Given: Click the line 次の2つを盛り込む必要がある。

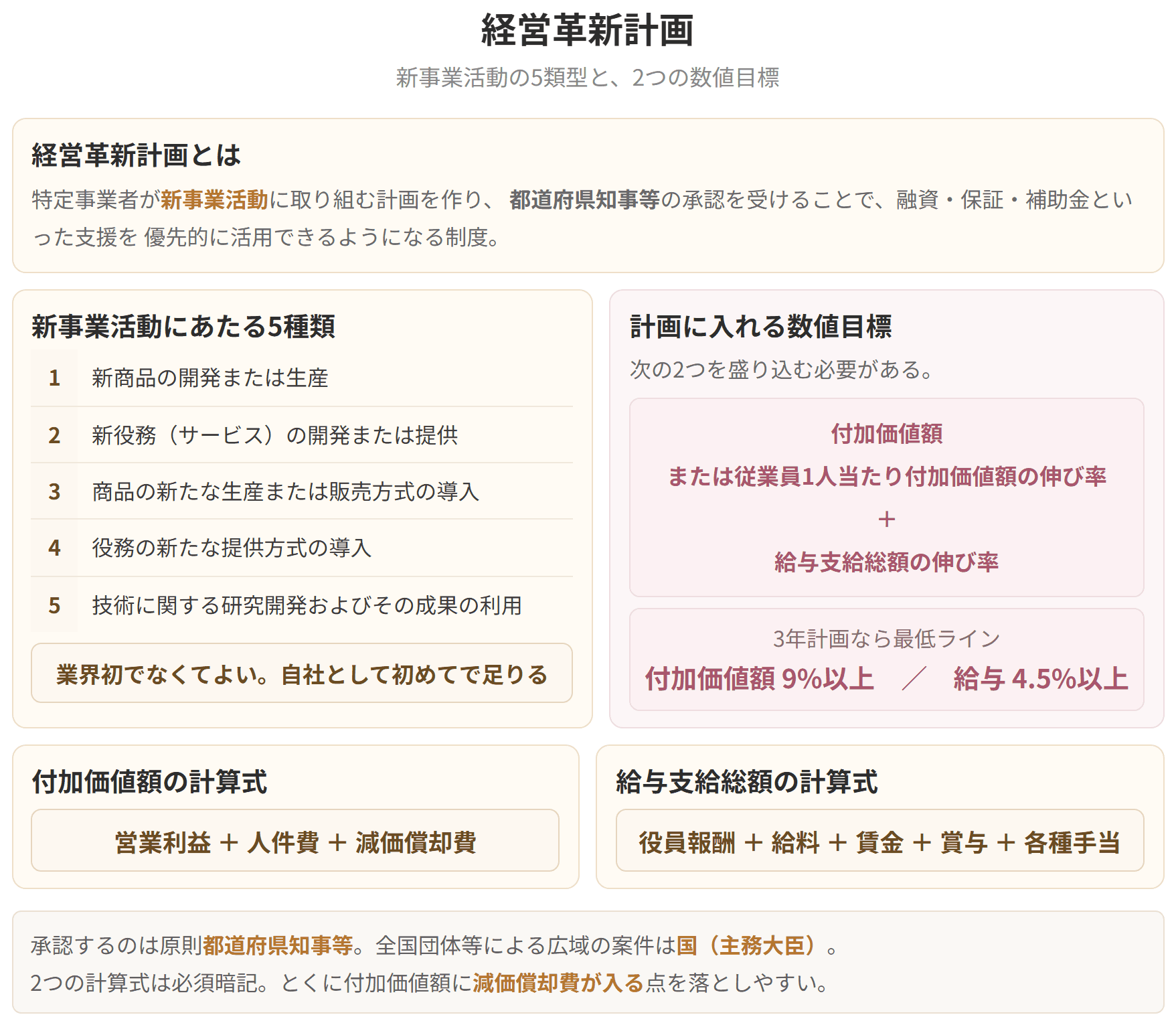Looking at the screenshot, I should pos(781,370).
